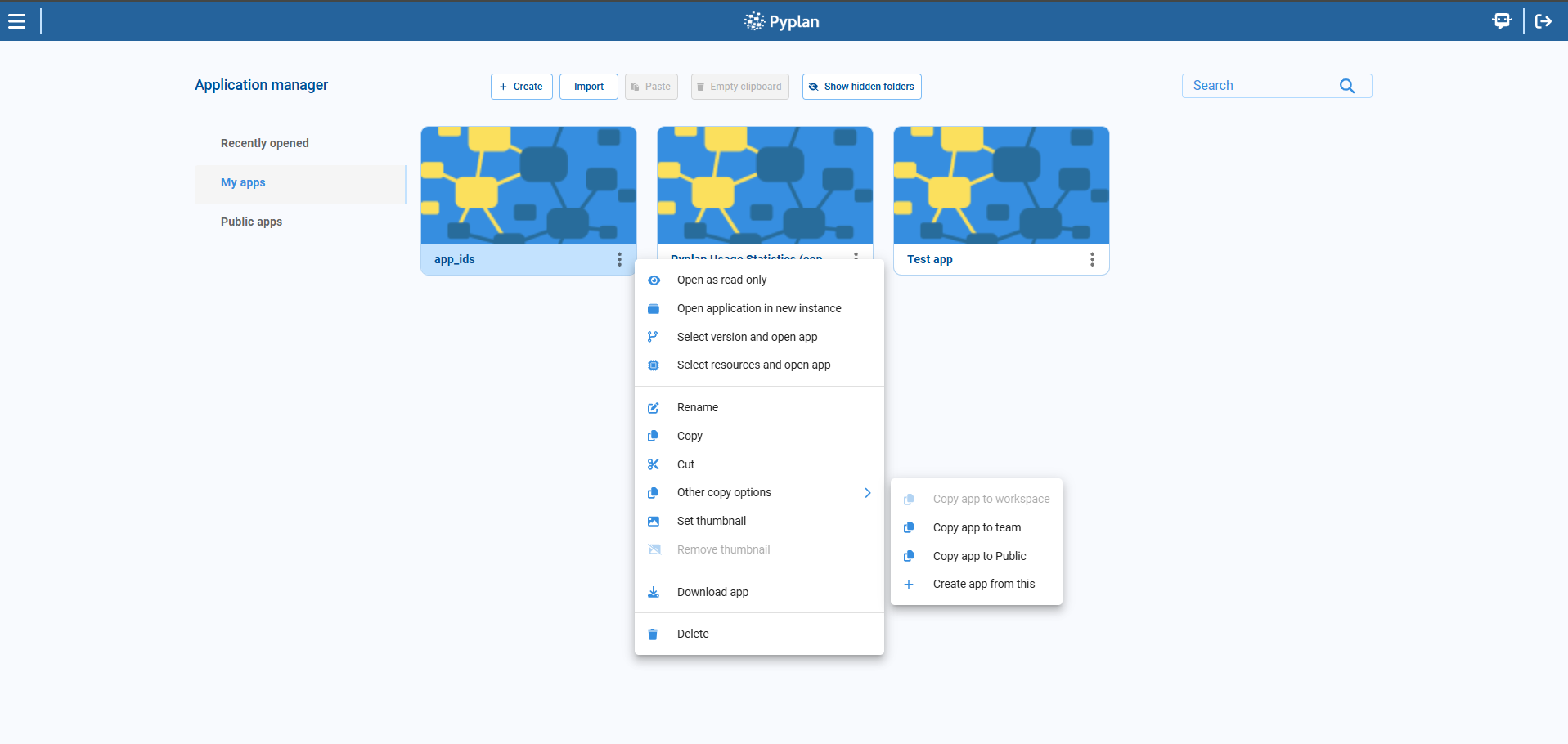The image size is (1568, 744).
Task: Click the Copy icon in the context menu
Action: point(653,436)
